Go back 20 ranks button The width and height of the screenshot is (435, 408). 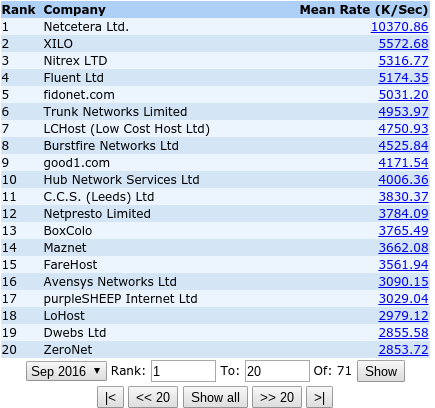click(x=153, y=397)
